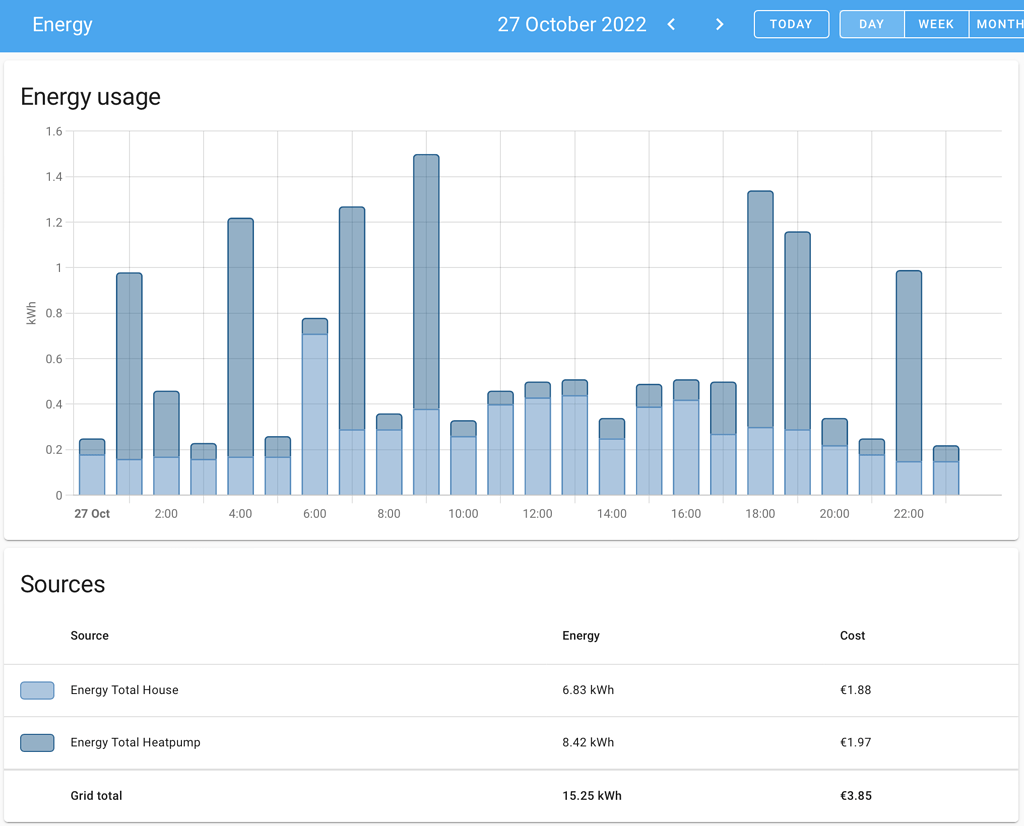Click the 27 October 2022 date label
Viewport: 1024px width, 826px height.
coord(571,24)
